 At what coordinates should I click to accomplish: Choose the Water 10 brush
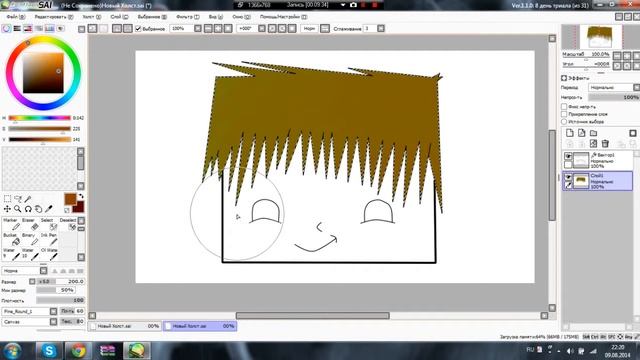coord(30,254)
